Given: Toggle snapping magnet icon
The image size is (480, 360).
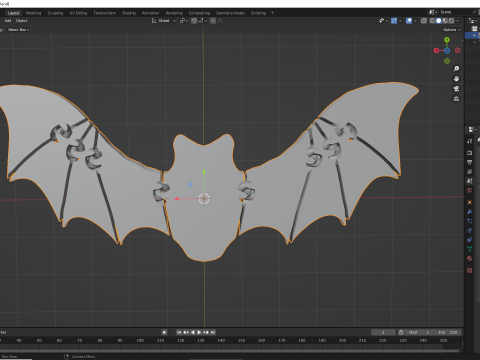Looking at the screenshot, I should (194, 21).
